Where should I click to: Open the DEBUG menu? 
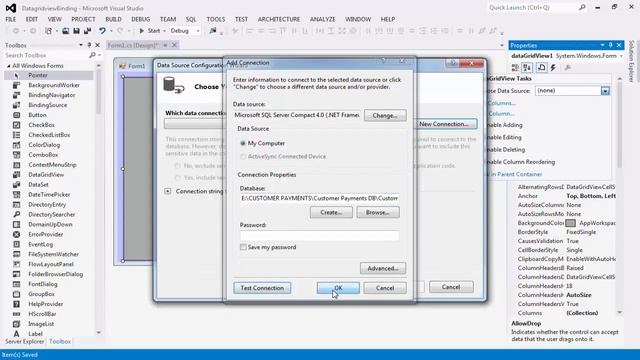[140, 19]
